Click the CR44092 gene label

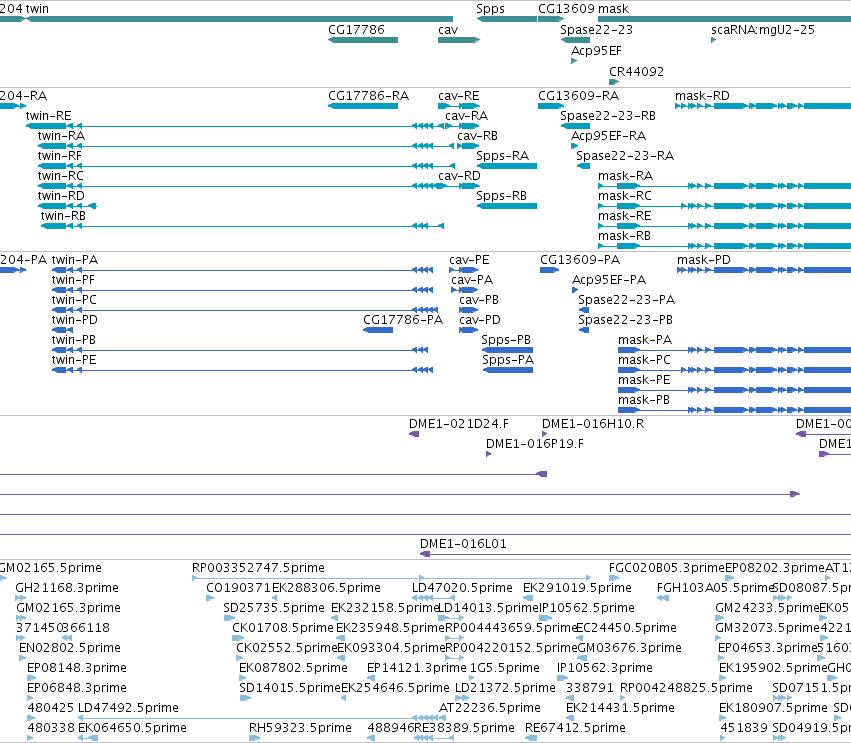pyautogui.click(x=636, y=72)
